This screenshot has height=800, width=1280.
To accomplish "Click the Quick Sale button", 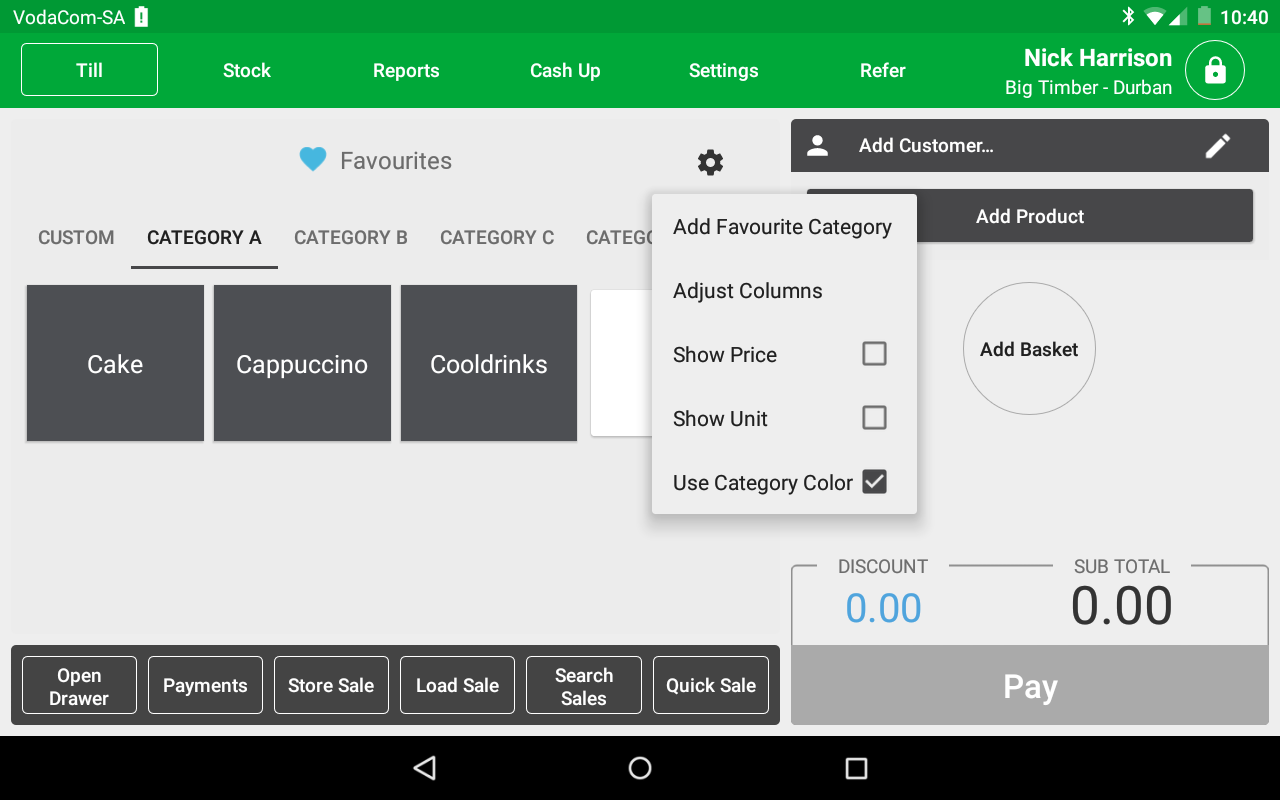I will point(711,686).
